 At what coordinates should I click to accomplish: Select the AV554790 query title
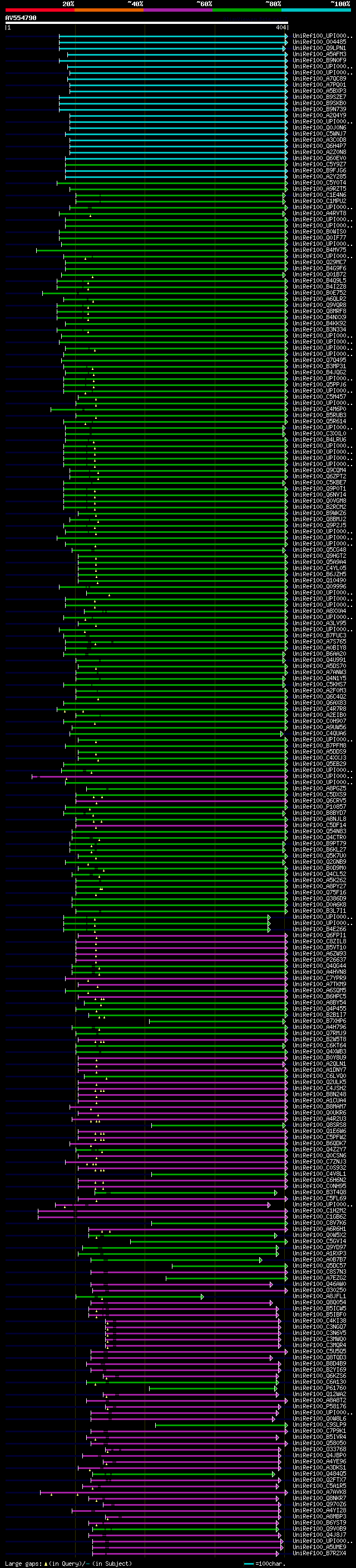(x=21, y=18)
